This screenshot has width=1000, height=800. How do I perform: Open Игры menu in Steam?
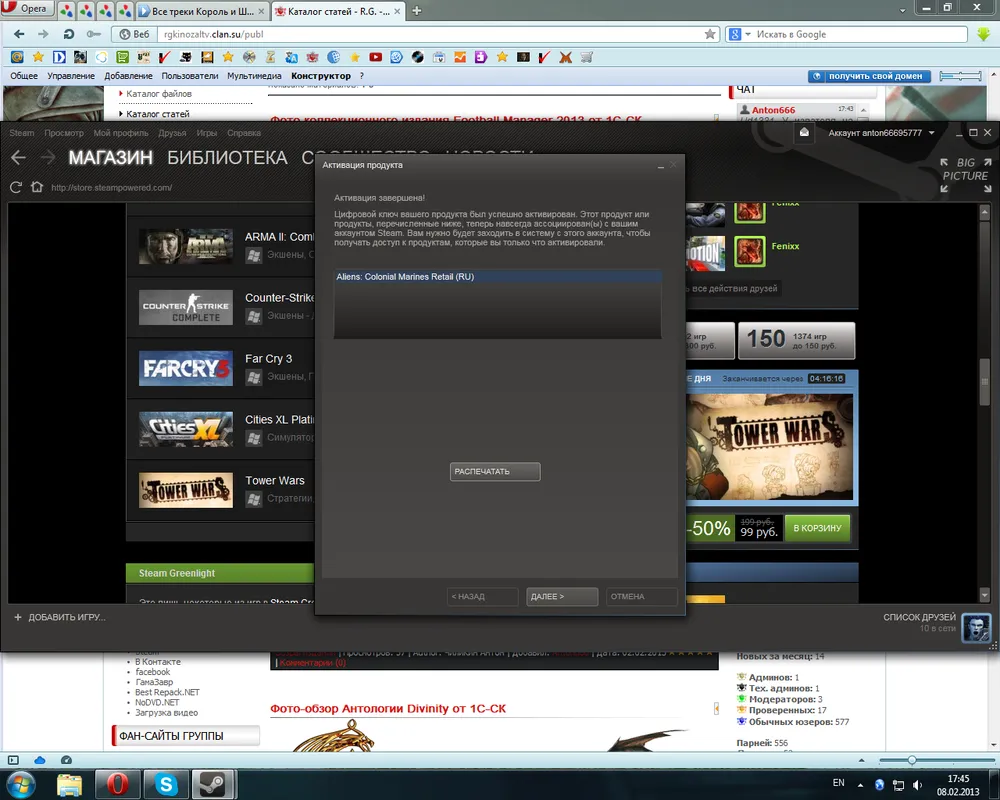207,133
